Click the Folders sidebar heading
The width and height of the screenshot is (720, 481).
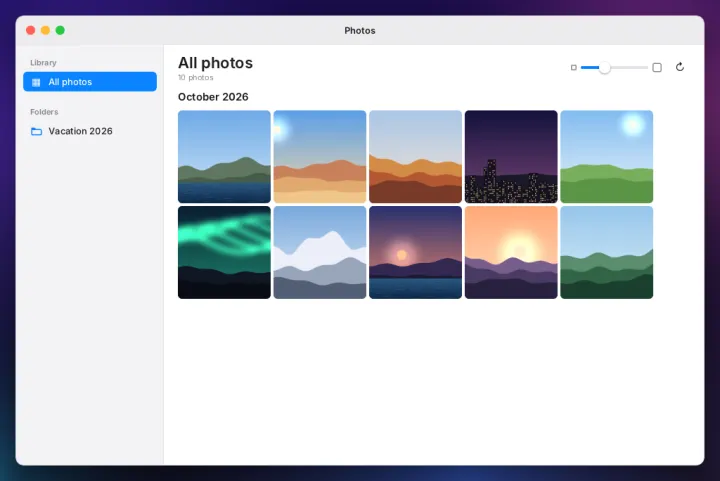44,112
